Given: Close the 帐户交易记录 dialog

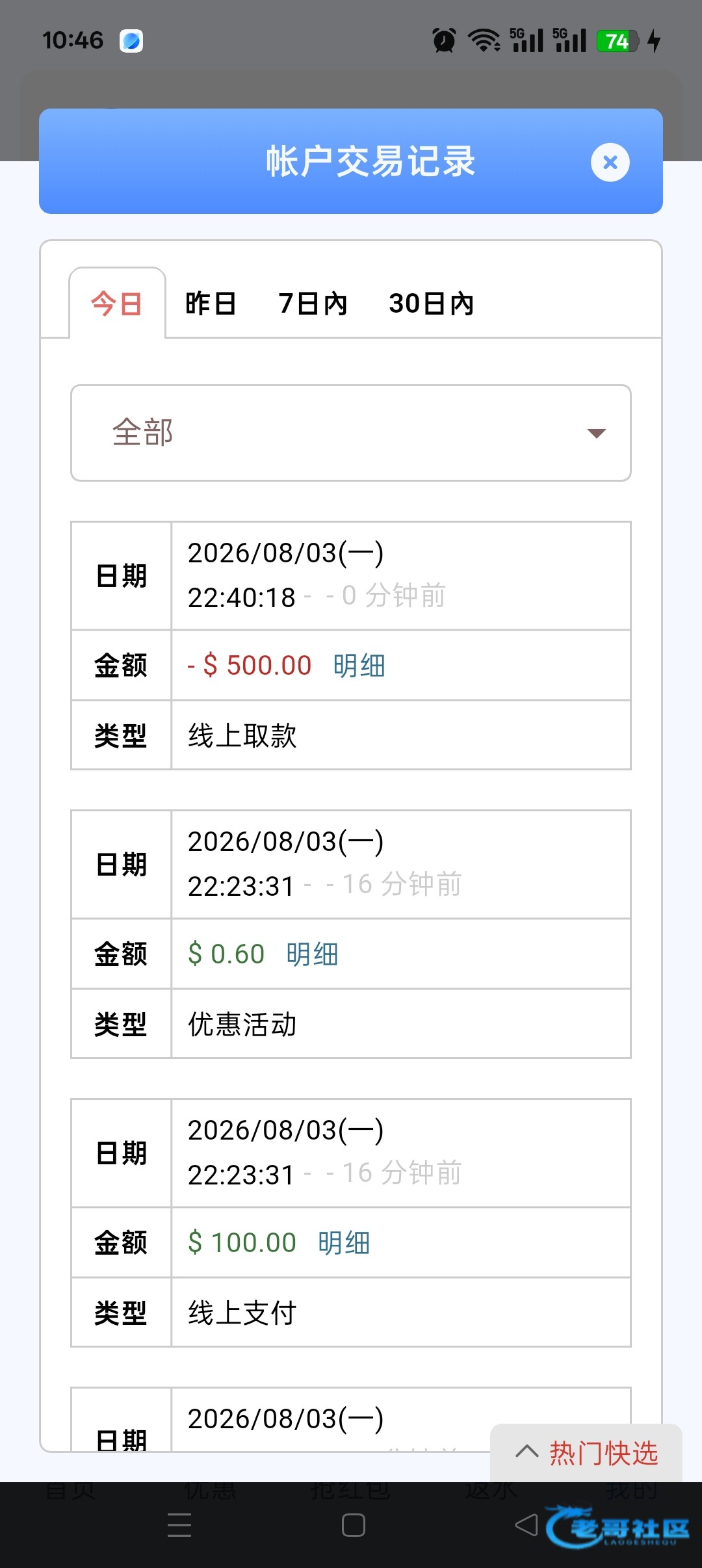Looking at the screenshot, I should point(610,162).
